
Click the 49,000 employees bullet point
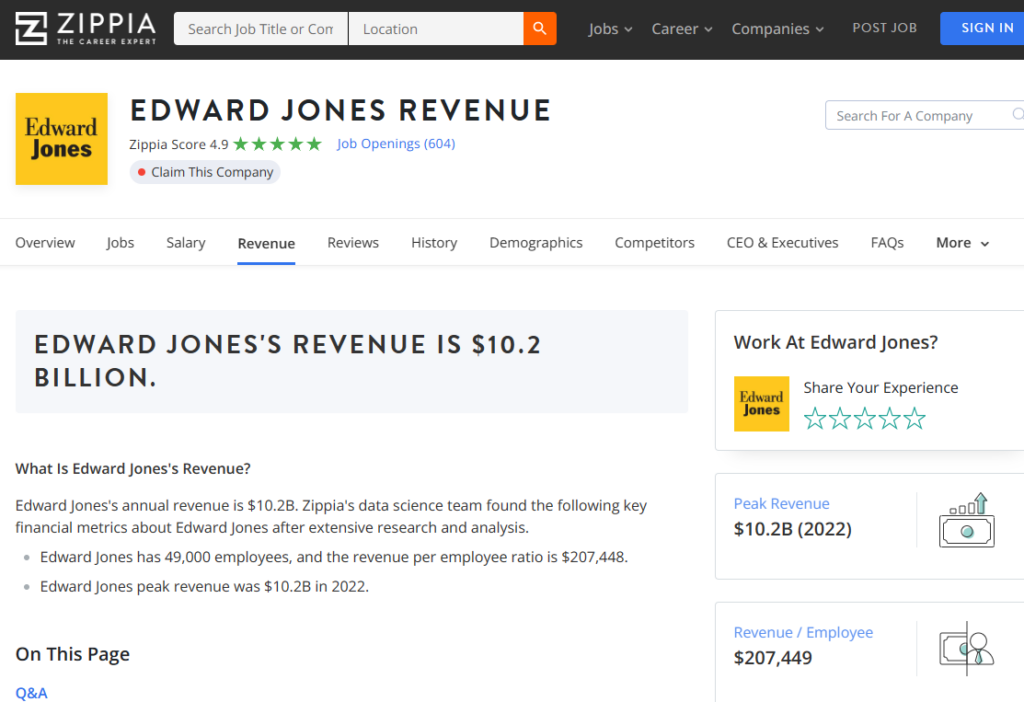[334, 557]
